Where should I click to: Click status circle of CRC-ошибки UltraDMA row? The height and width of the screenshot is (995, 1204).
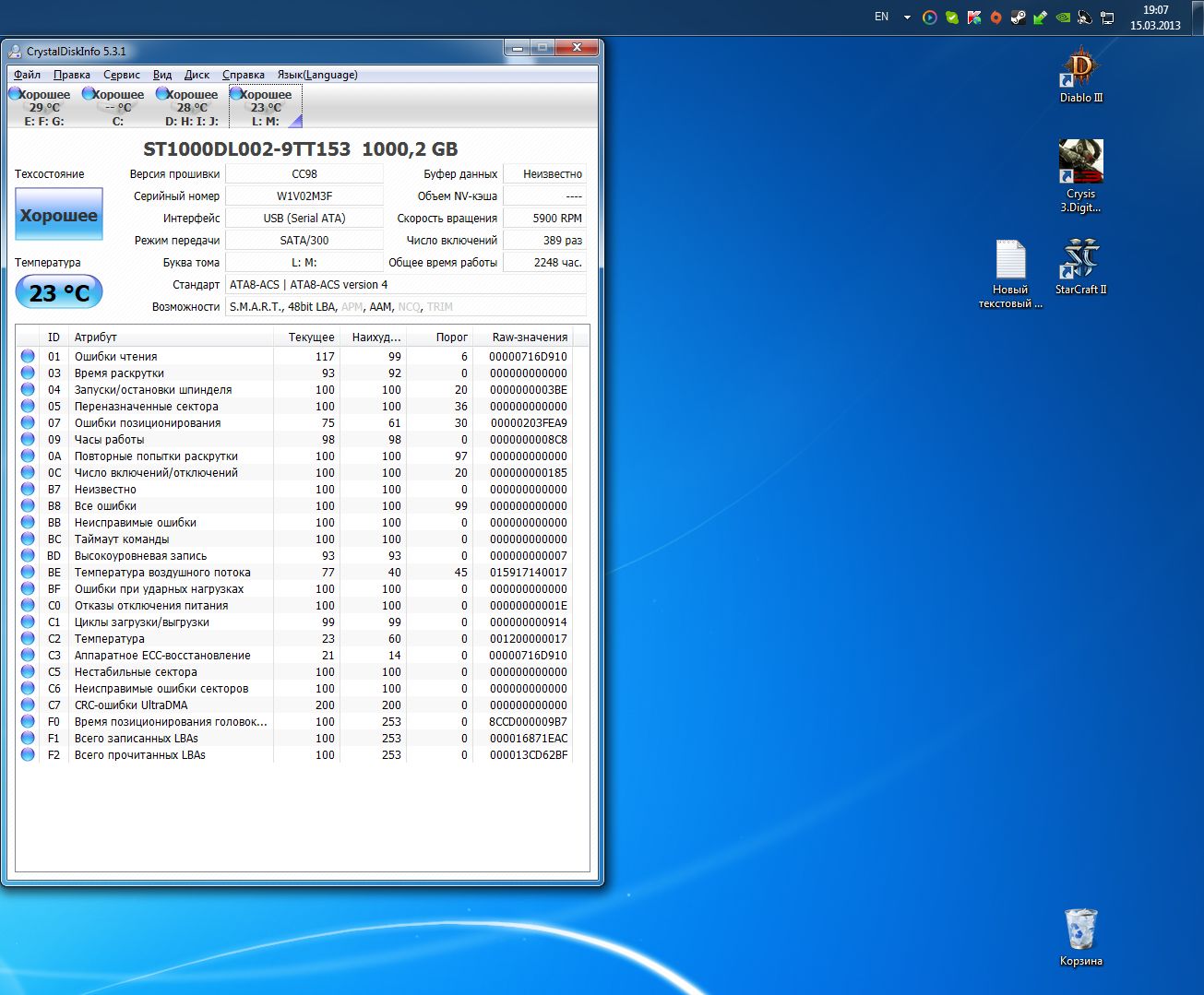tap(28, 705)
